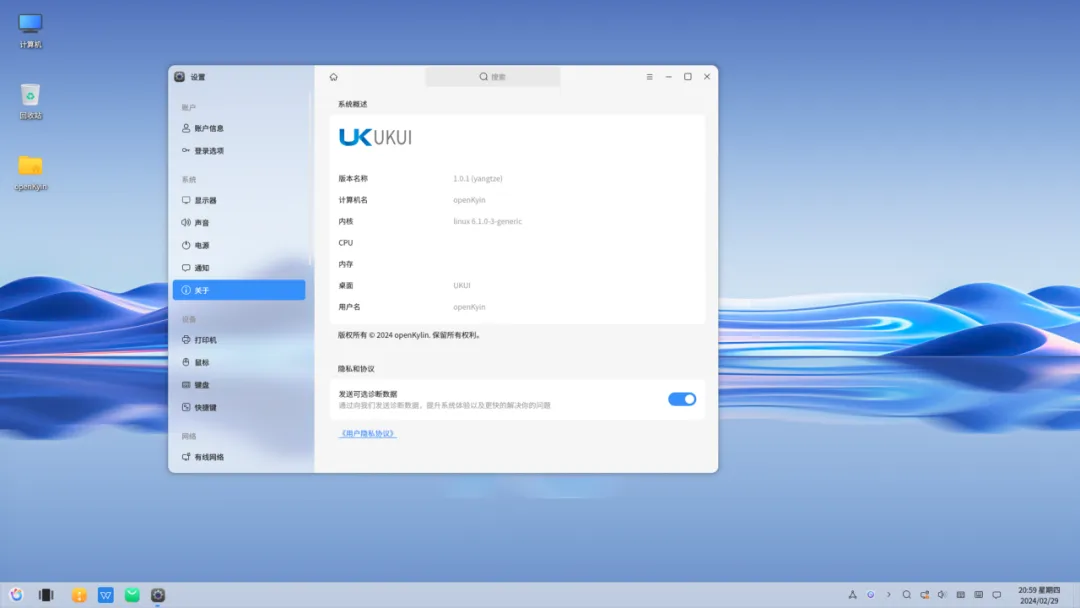
Task: Click the blue circle tray icon
Action: pos(871,595)
